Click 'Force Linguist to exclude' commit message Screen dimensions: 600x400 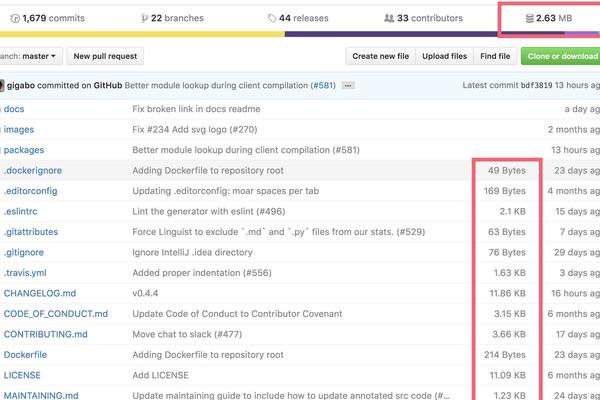pyautogui.click(x=279, y=232)
